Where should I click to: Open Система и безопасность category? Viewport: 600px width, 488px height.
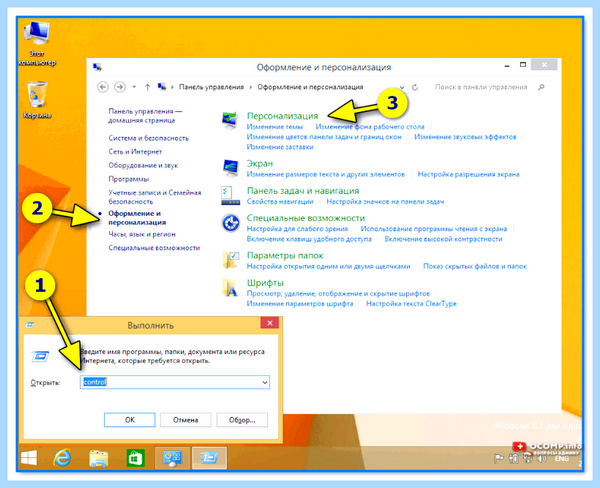148,138
